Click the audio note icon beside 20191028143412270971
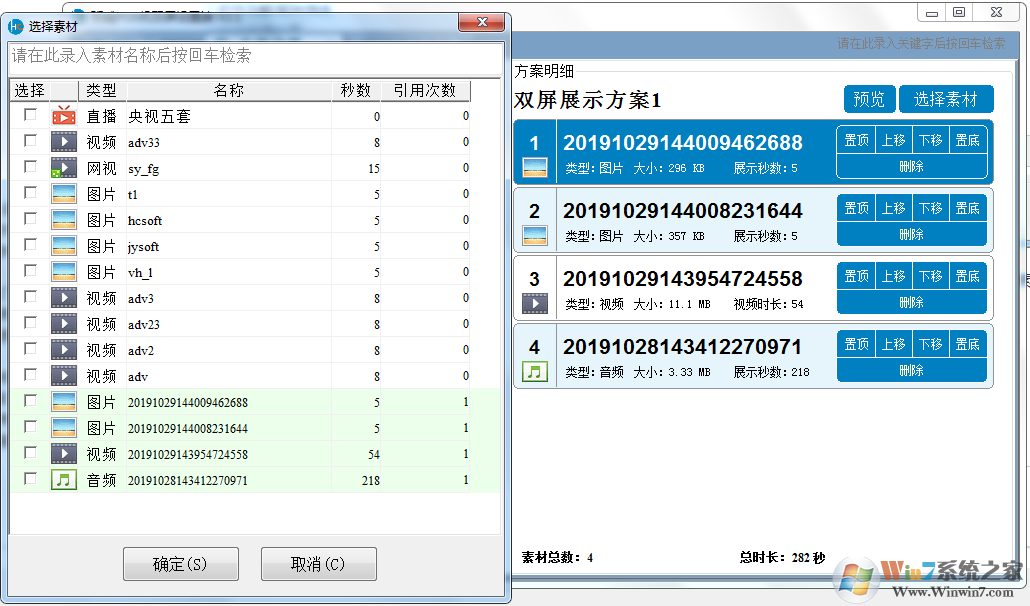 point(64,479)
